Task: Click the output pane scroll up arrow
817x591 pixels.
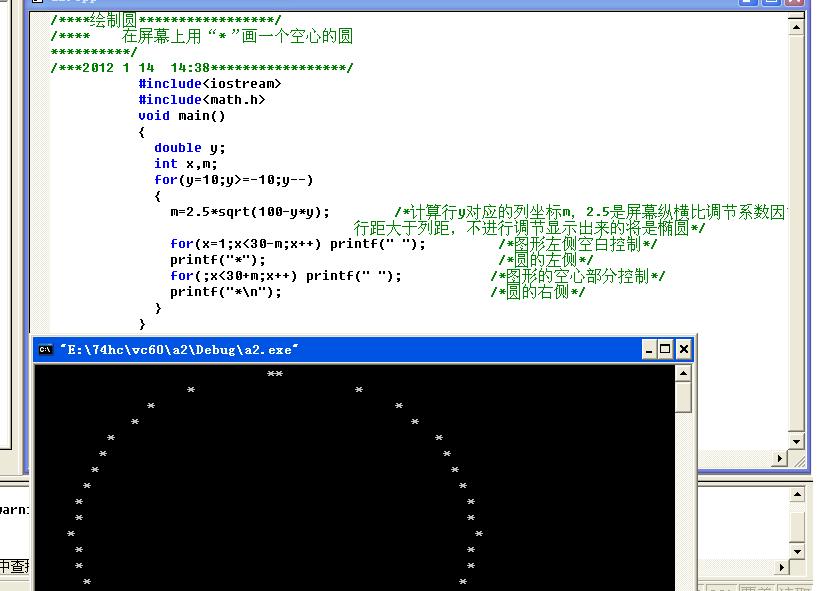Action: coord(797,494)
